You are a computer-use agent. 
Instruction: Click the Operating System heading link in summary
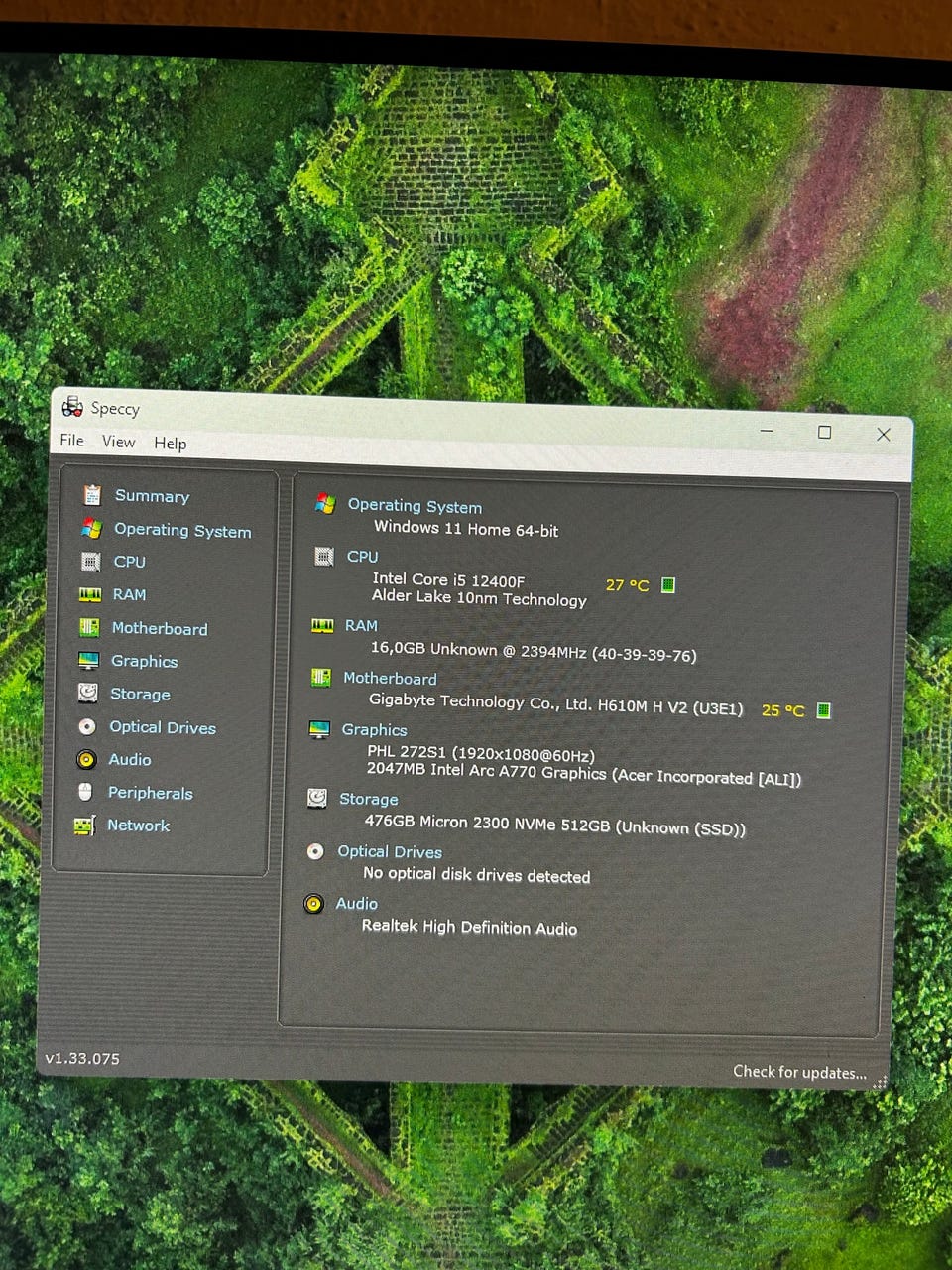tap(415, 506)
